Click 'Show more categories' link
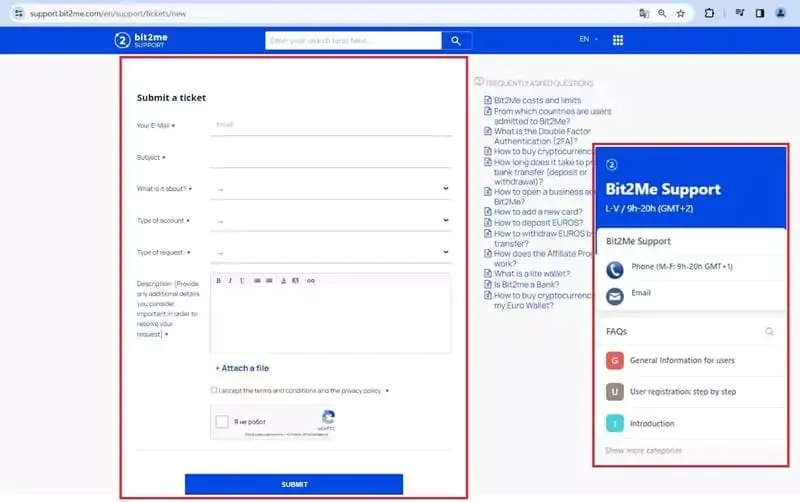Screen dimensions: 800x502 [643, 450]
